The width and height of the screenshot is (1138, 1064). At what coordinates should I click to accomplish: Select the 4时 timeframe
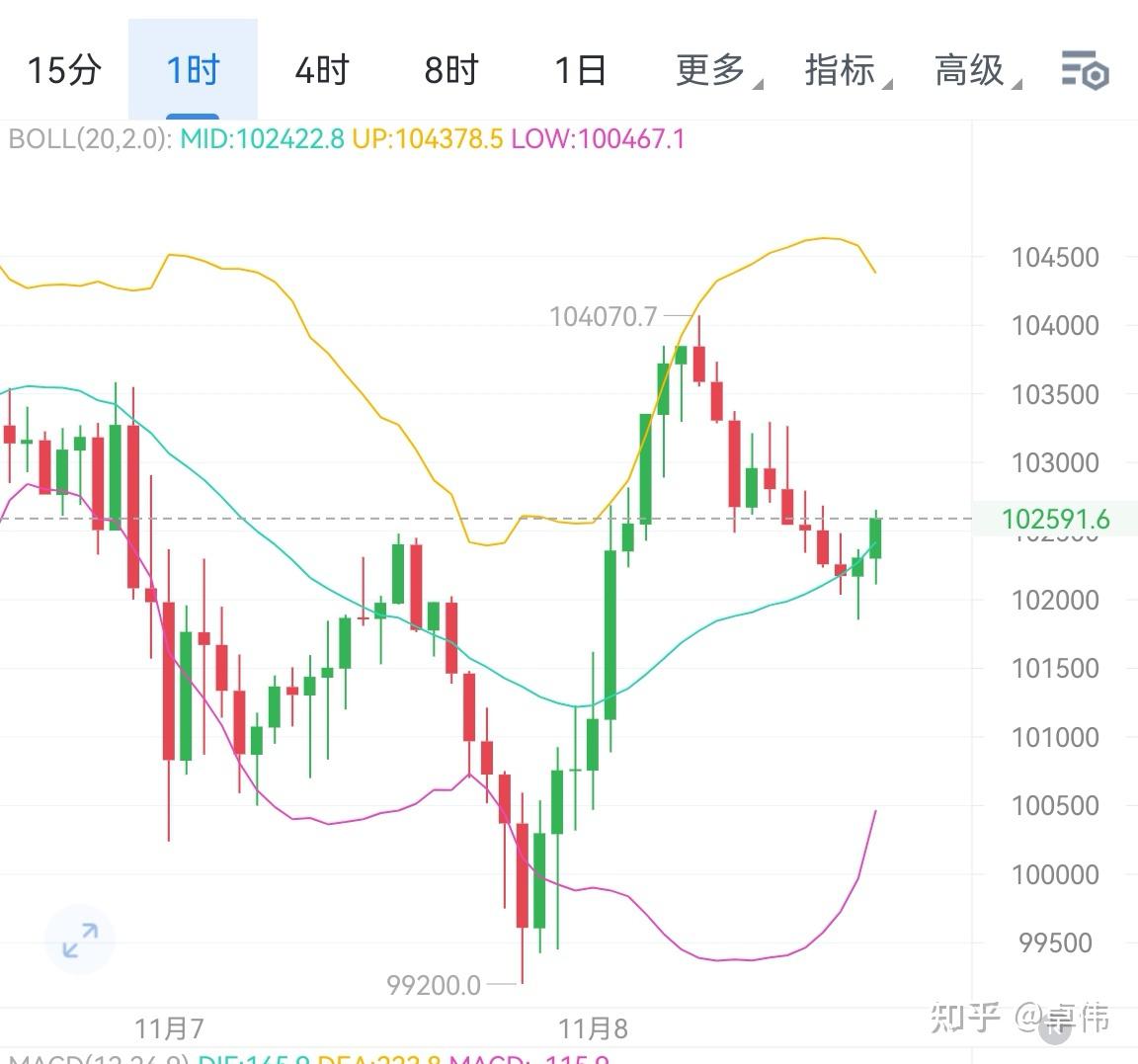coord(320,70)
